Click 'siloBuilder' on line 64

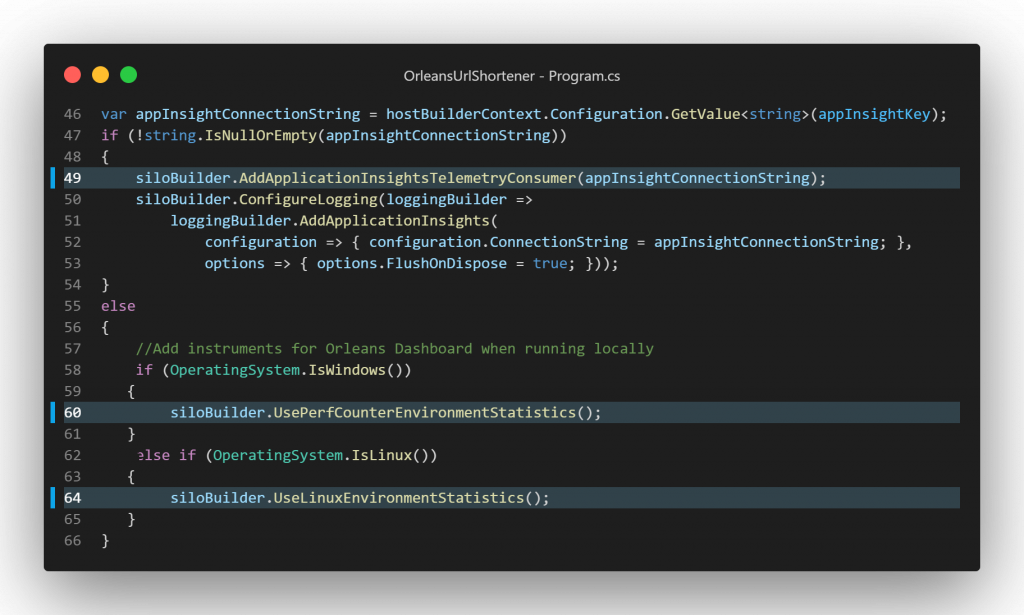217,498
